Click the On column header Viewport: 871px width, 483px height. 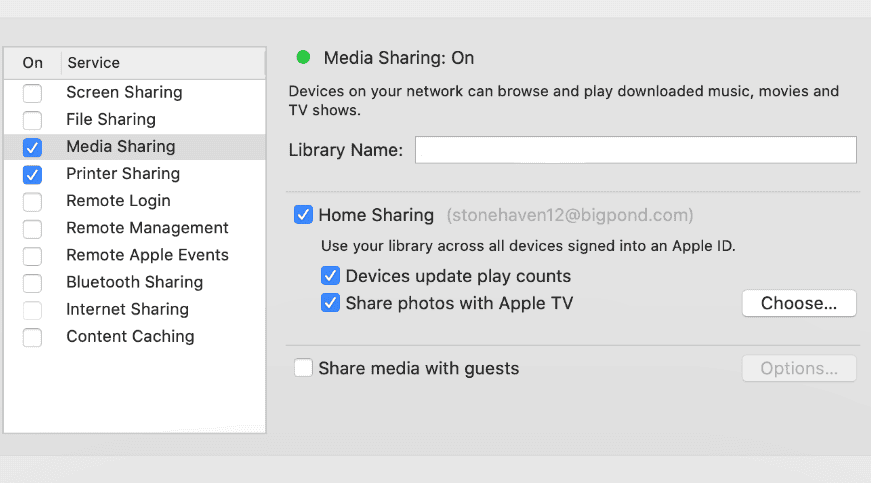[33, 63]
